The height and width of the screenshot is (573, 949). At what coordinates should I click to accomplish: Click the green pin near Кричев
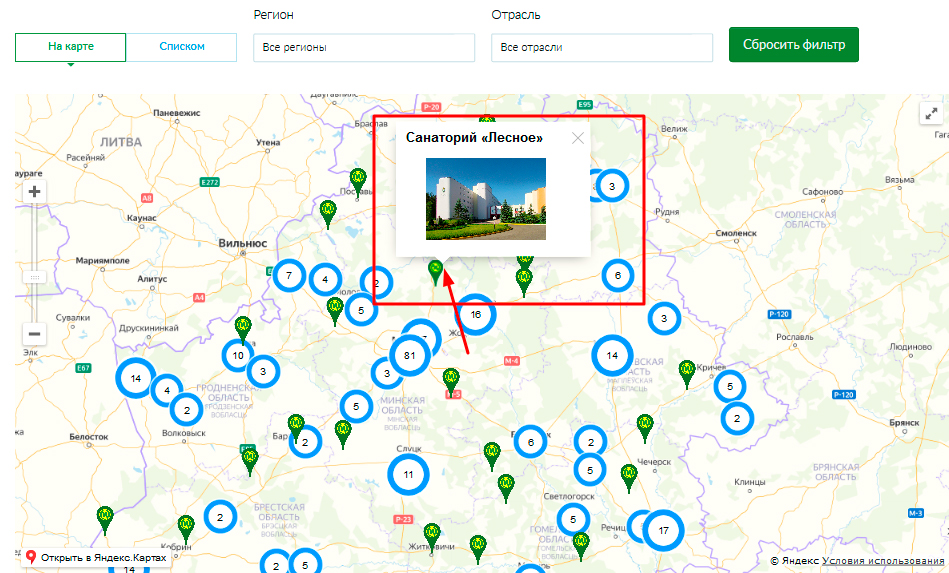[x=687, y=371]
